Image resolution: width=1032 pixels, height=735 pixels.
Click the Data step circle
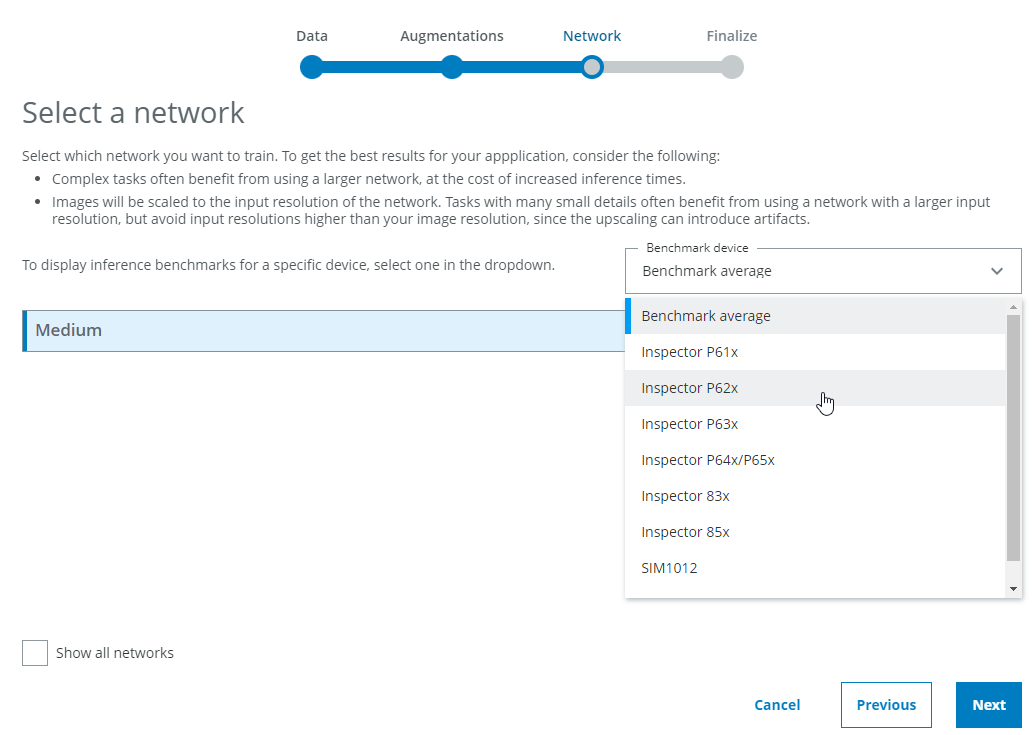click(312, 67)
